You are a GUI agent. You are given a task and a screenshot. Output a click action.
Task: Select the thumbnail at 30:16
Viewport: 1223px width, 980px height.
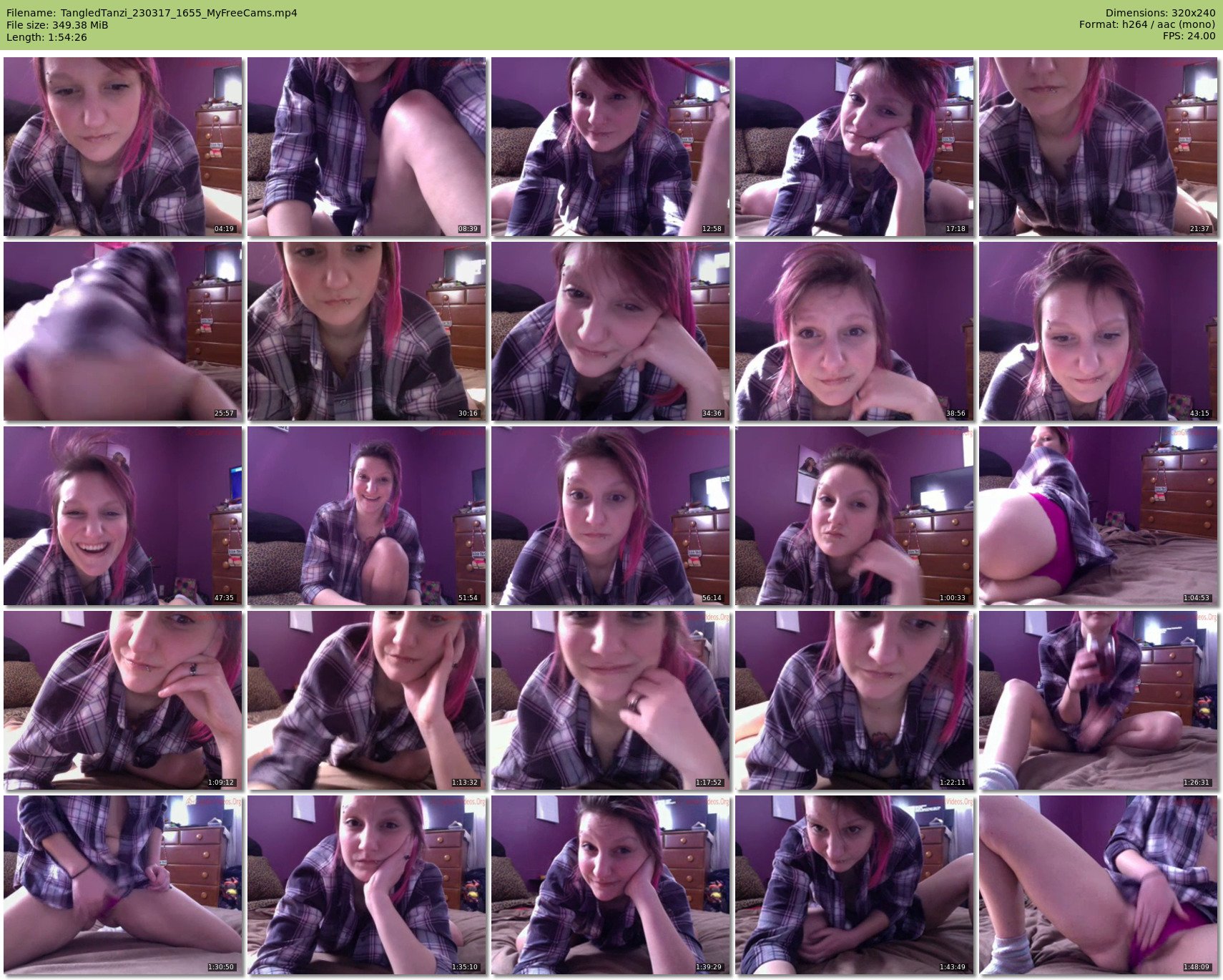tap(366, 331)
